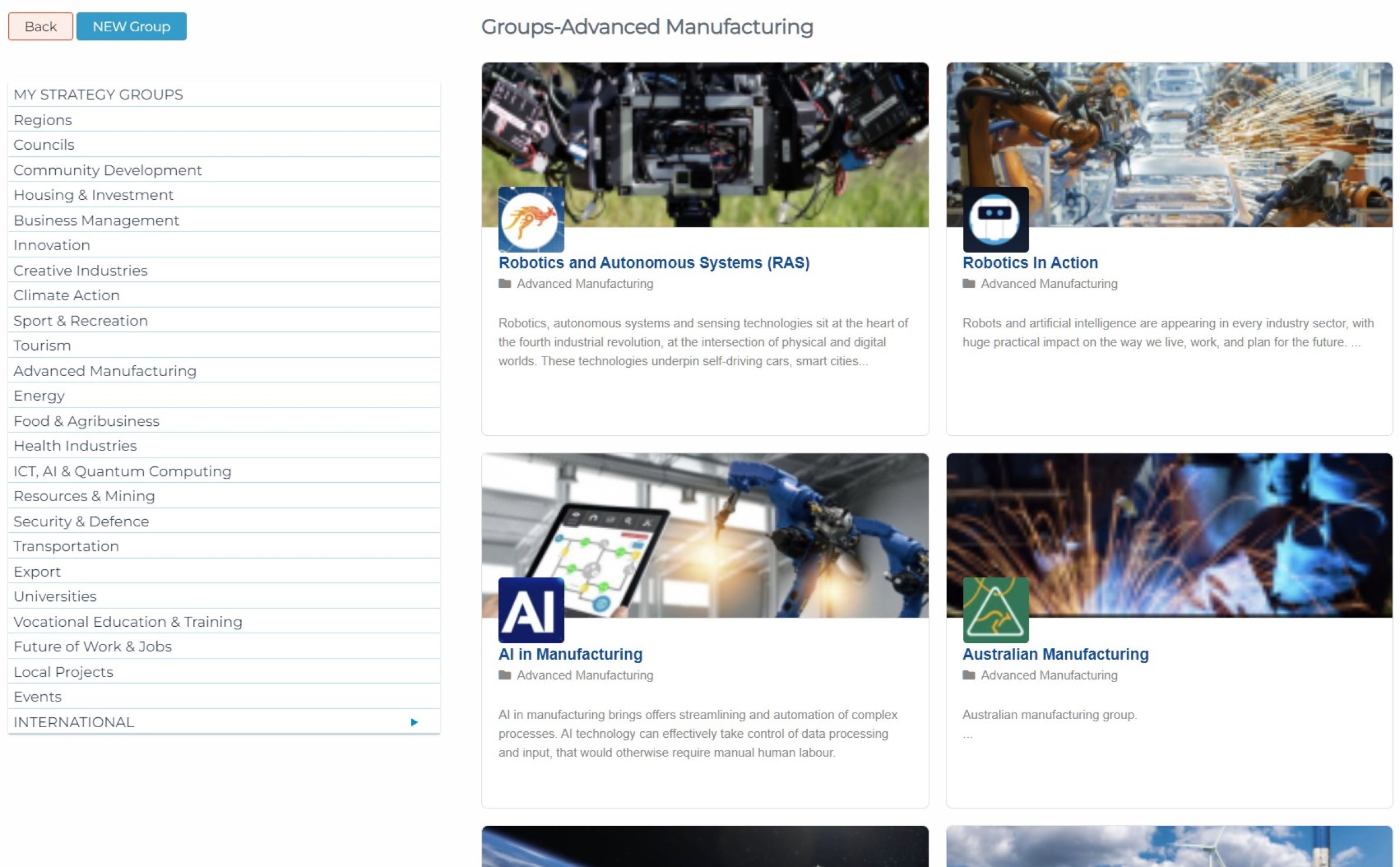Select Transportation in the sidebar
The width and height of the screenshot is (1400, 867).
point(224,546)
